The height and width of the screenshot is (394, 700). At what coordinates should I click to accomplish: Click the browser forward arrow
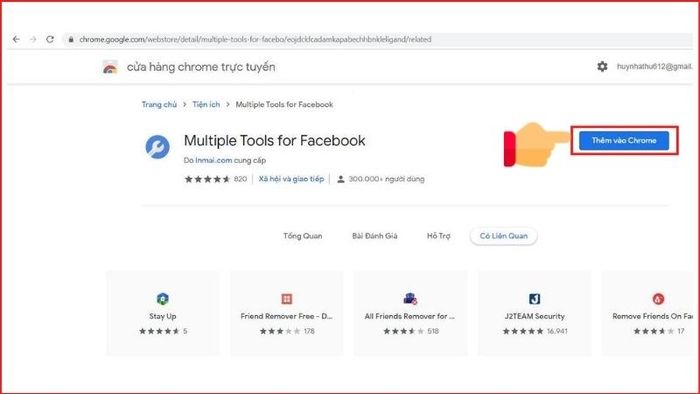33,39
